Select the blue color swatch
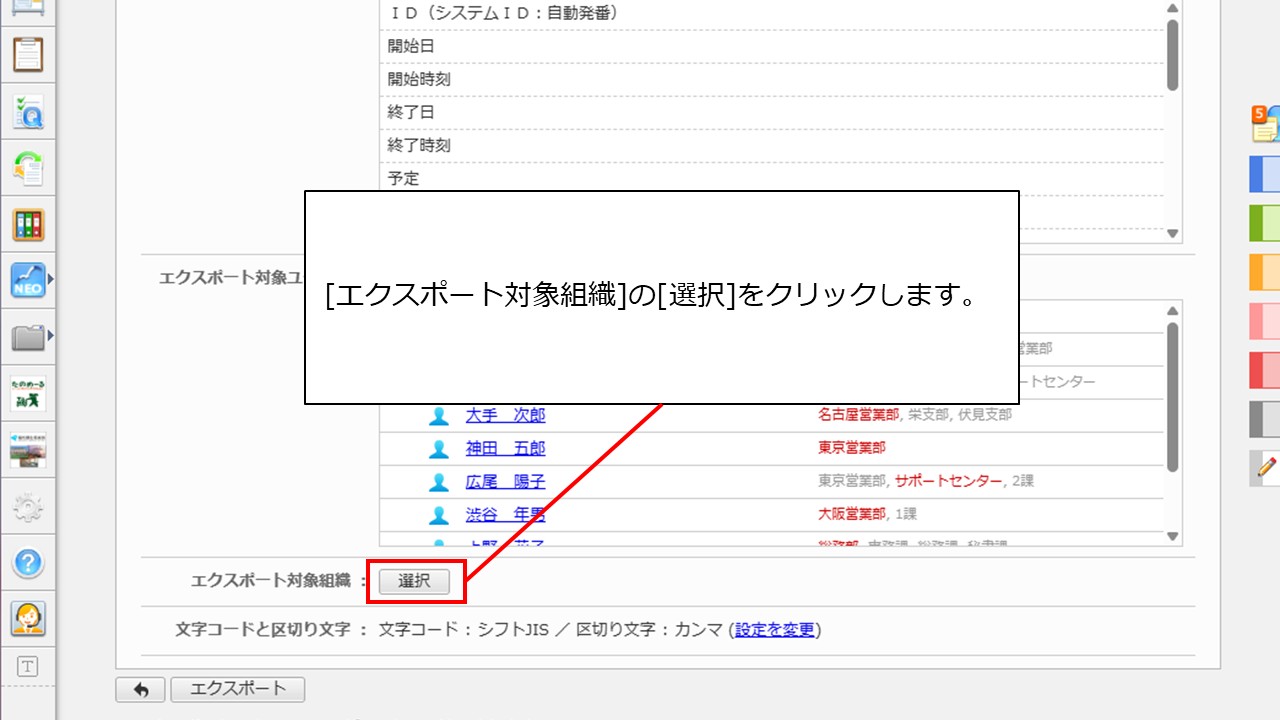1280x720 pixels. point(1264,174)
